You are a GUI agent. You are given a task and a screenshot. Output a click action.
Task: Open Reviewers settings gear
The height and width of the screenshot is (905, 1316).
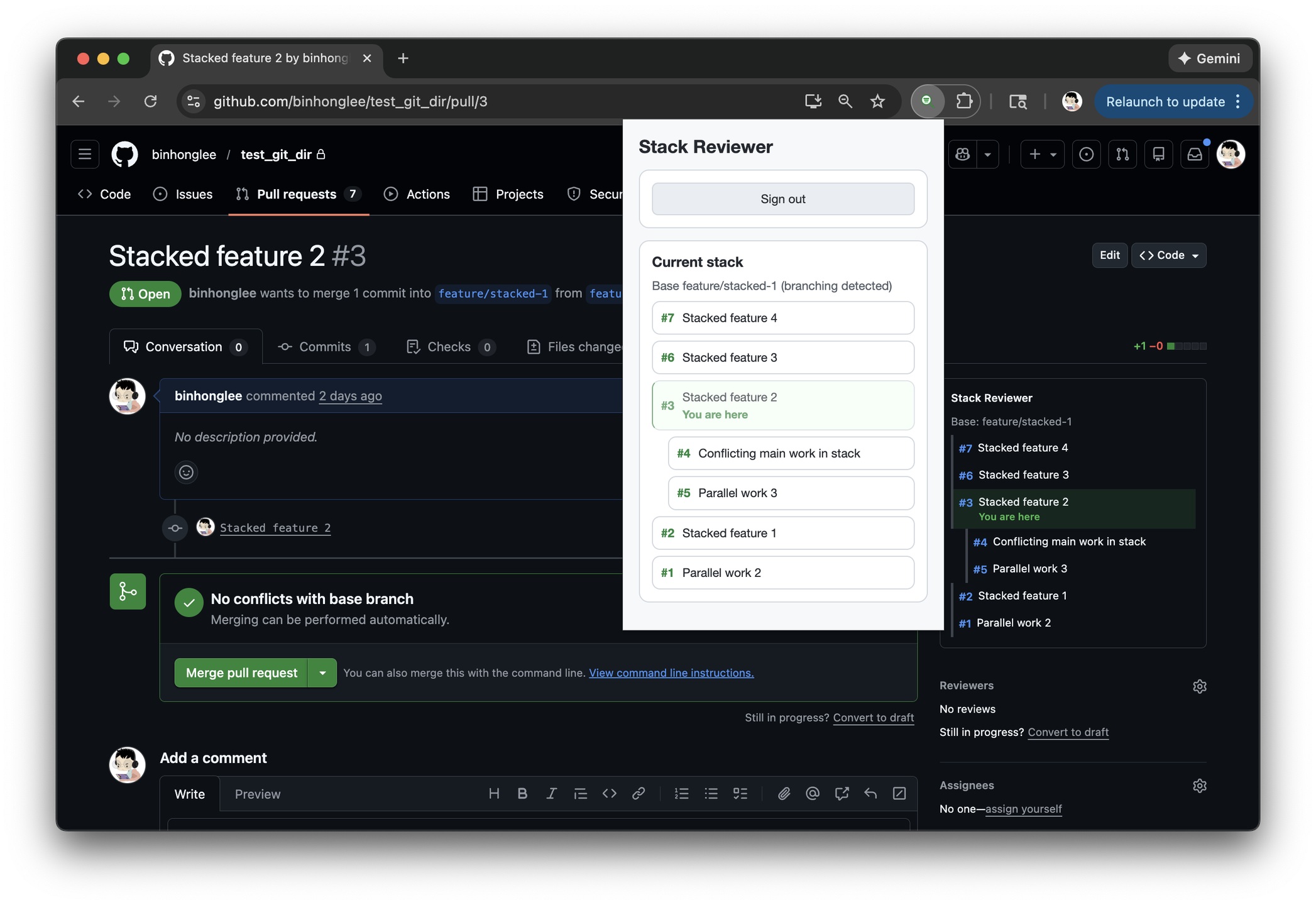(x=1200, y=686)
